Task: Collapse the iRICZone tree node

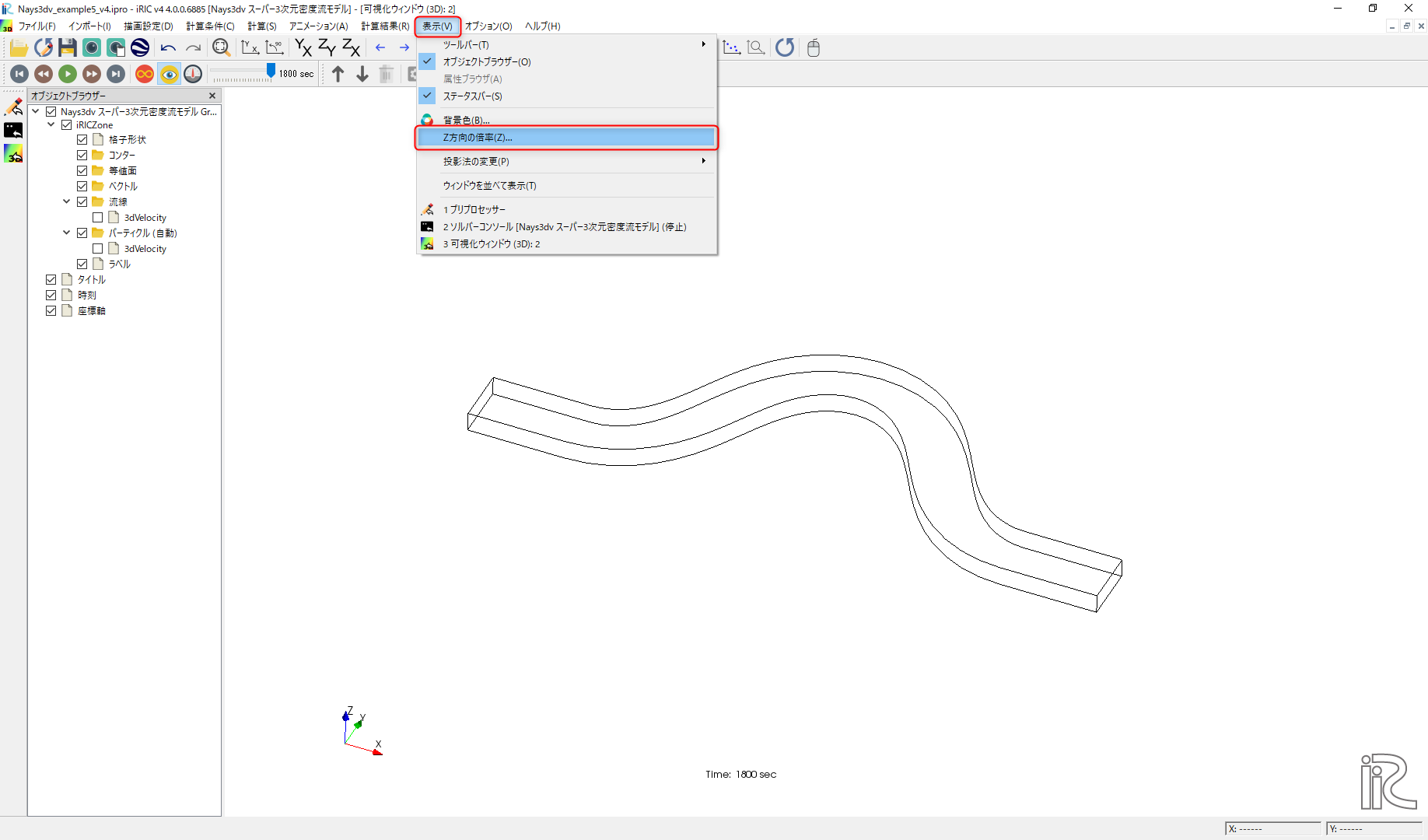Action: (51, 124)
